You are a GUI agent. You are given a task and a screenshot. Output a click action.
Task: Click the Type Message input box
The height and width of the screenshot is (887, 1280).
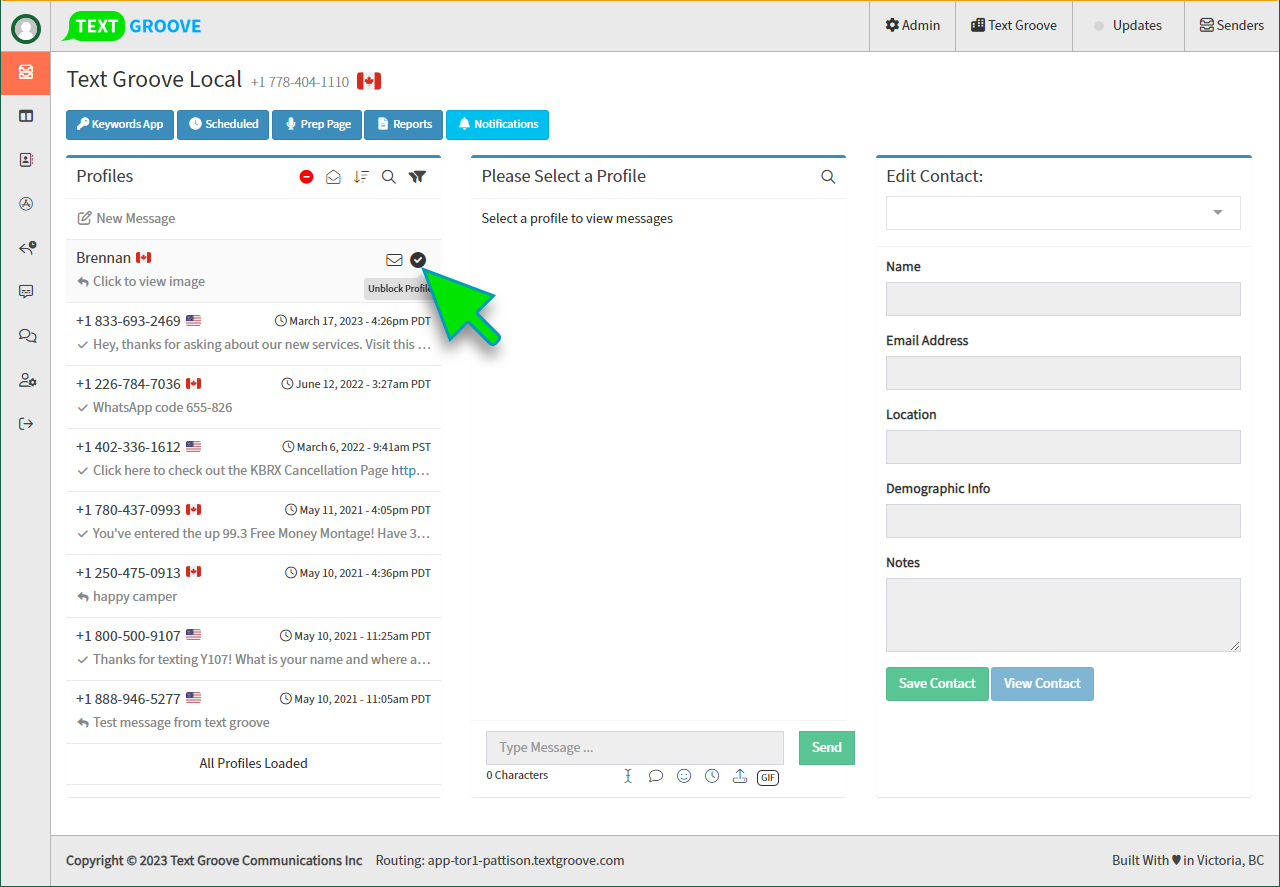[x=635, y=748]
